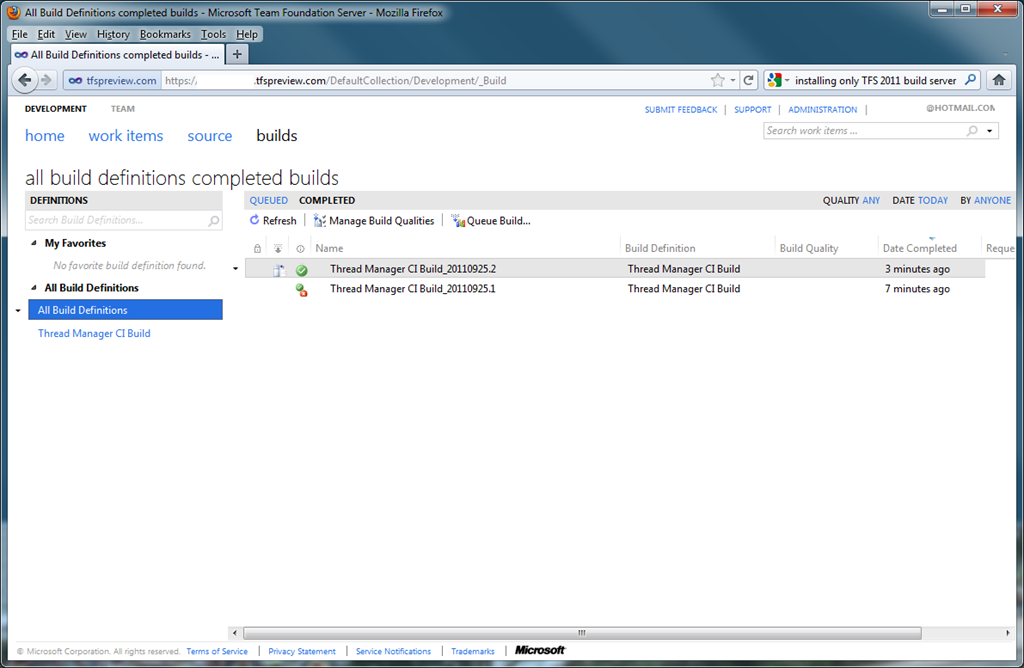1024x668 pixels.
Task: Open the Administration link
Action: [822, 109]
